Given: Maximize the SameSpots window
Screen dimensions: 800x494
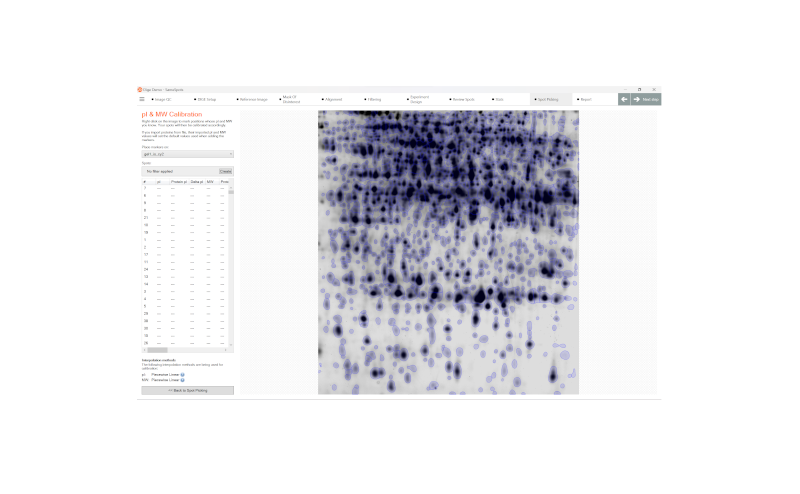Looking at the screenshot, I should [639, 89].
